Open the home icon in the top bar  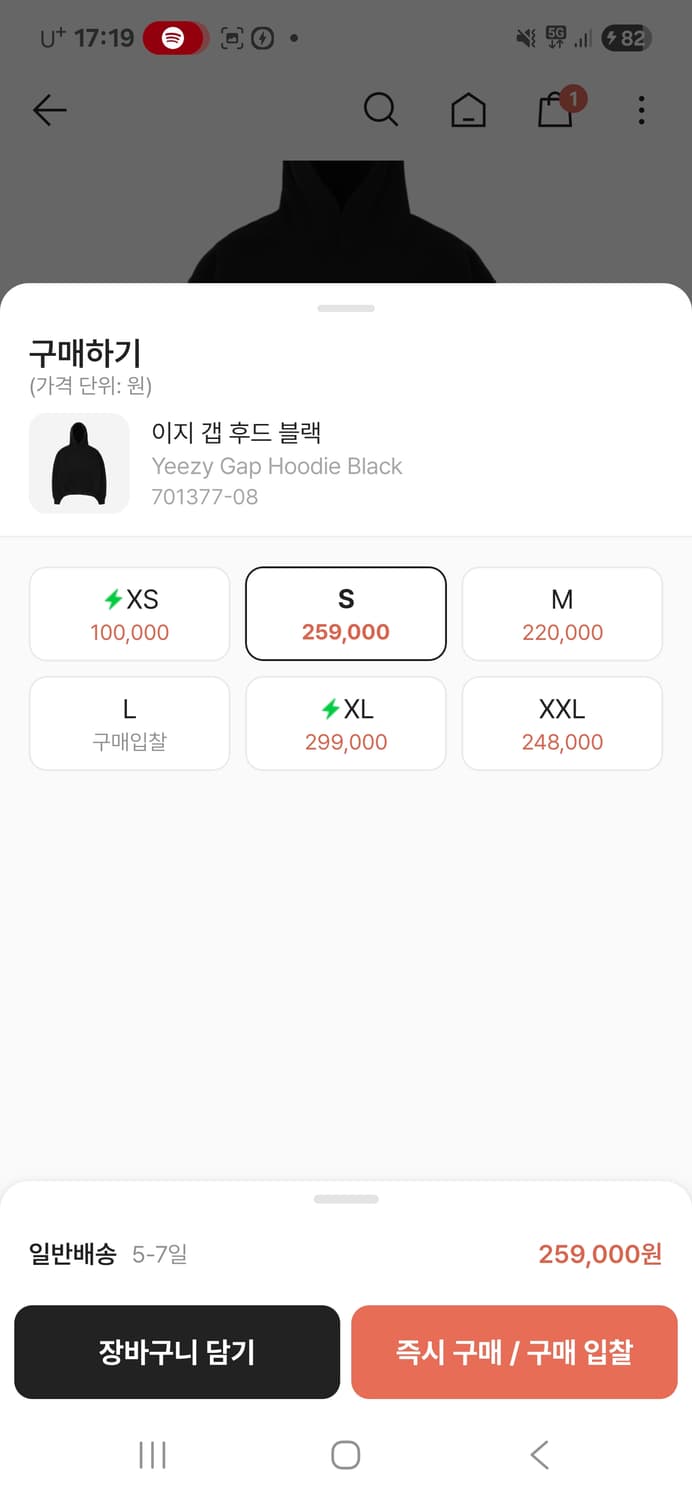pos(468,110)
